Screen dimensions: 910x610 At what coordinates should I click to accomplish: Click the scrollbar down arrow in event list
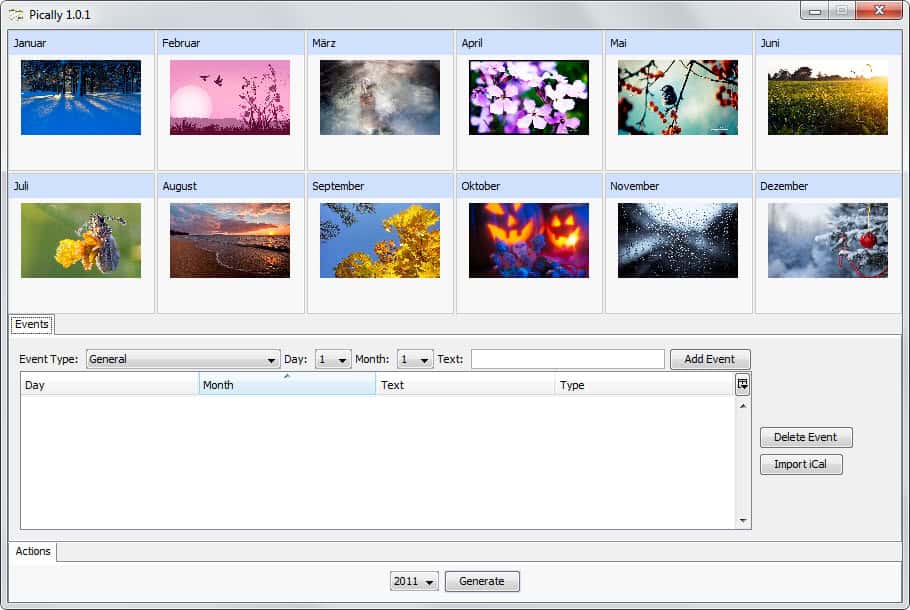coord(742,520)
